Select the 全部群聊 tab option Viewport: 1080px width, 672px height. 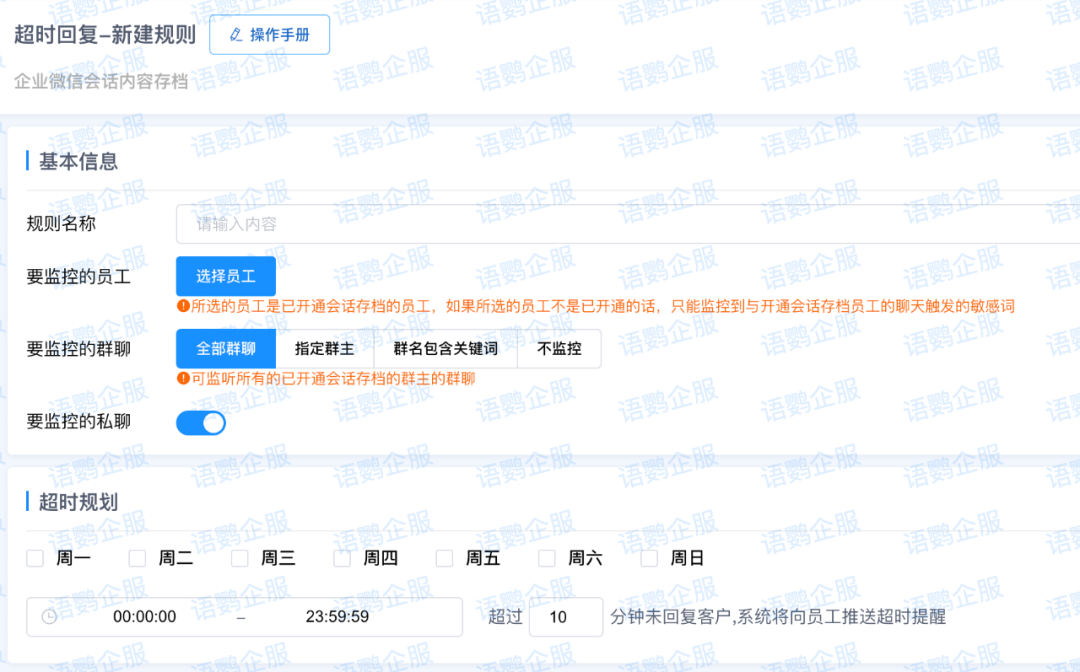point(226,349)
